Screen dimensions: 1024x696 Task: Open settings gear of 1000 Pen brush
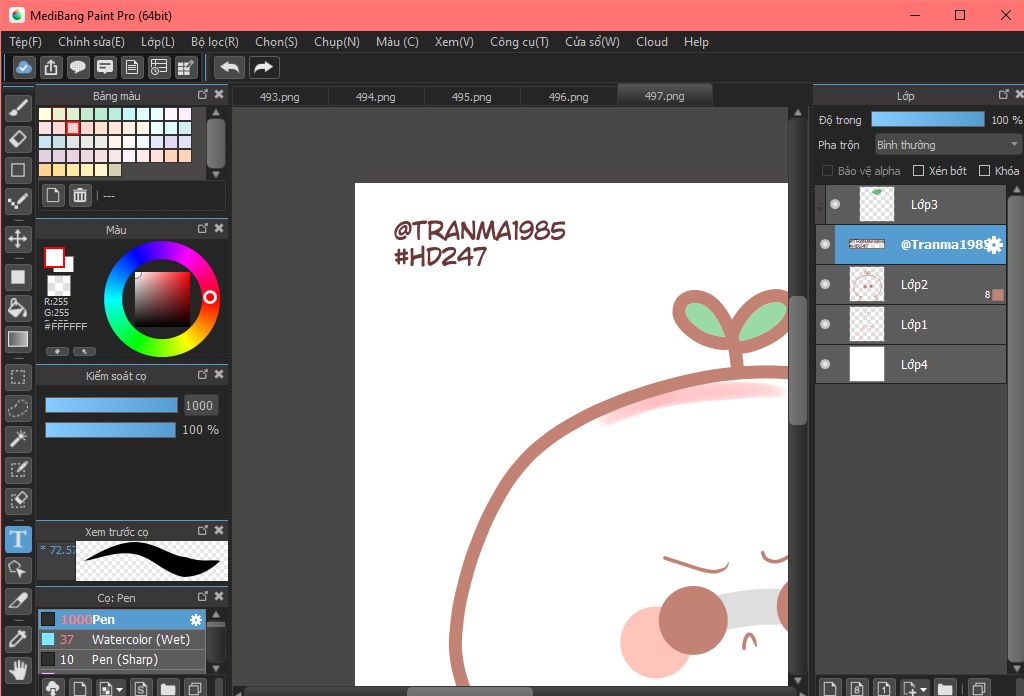coord(195,620)
